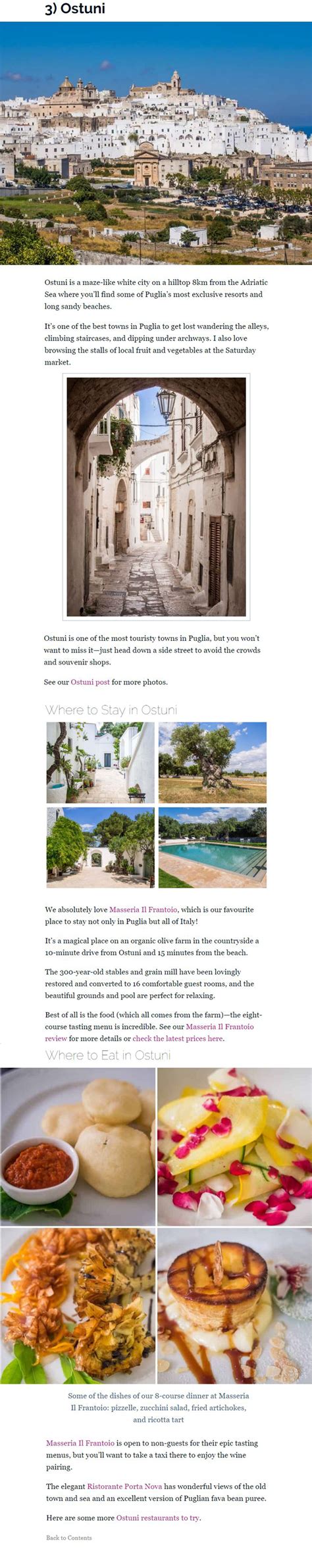Click the 3) Ostuni section heading
Screen dimensions: 312x1568
tap(75, 9)
